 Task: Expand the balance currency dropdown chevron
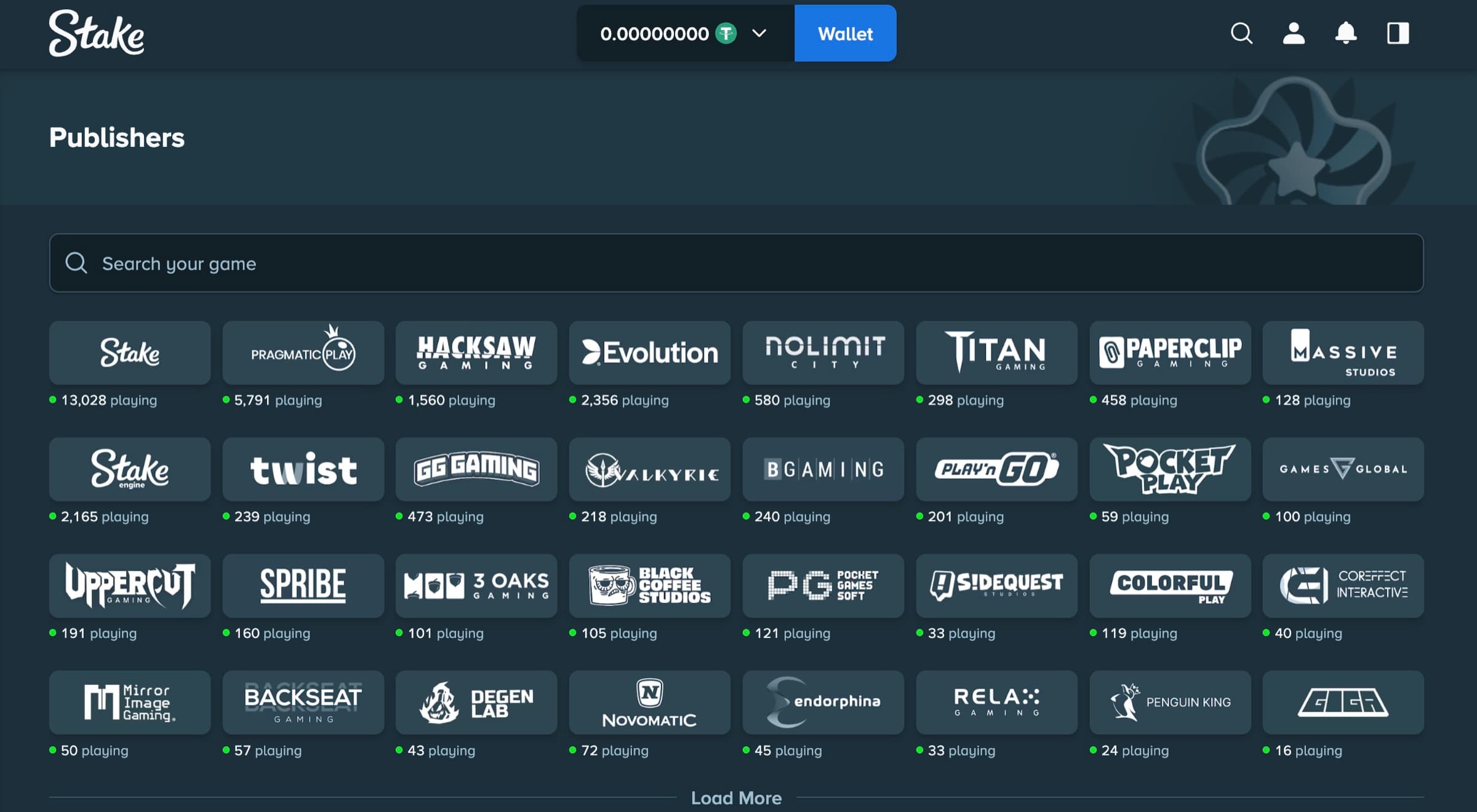(759, 33)
